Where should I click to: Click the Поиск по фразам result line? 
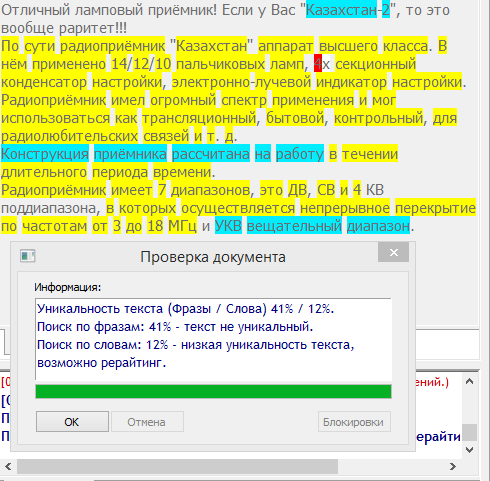[x=175, y=327]
